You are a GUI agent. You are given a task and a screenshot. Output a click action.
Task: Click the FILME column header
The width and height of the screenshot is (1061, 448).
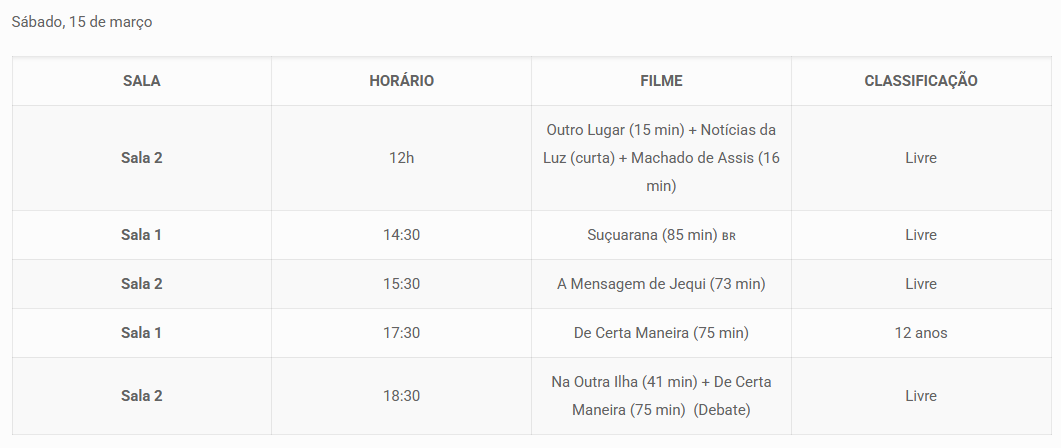point(661,81)
